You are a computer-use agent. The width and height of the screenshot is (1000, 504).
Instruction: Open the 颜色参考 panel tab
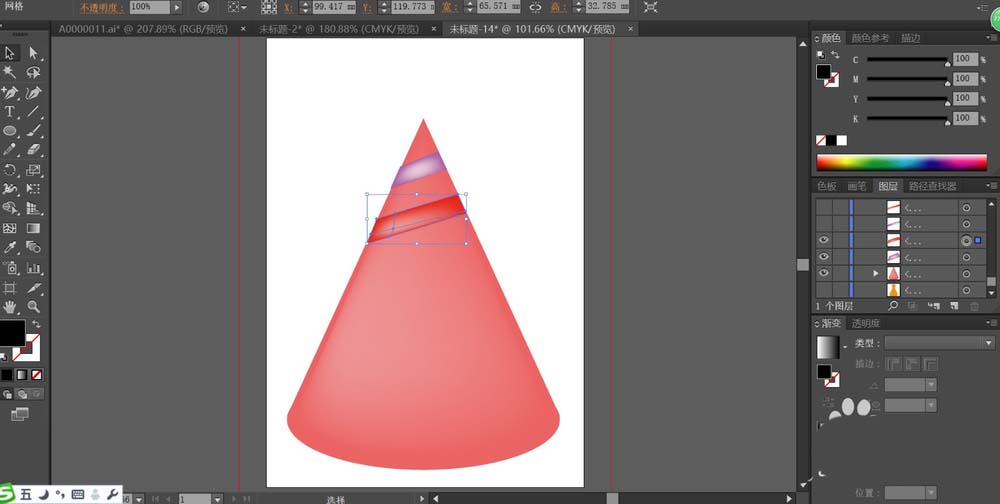point(870,38)
